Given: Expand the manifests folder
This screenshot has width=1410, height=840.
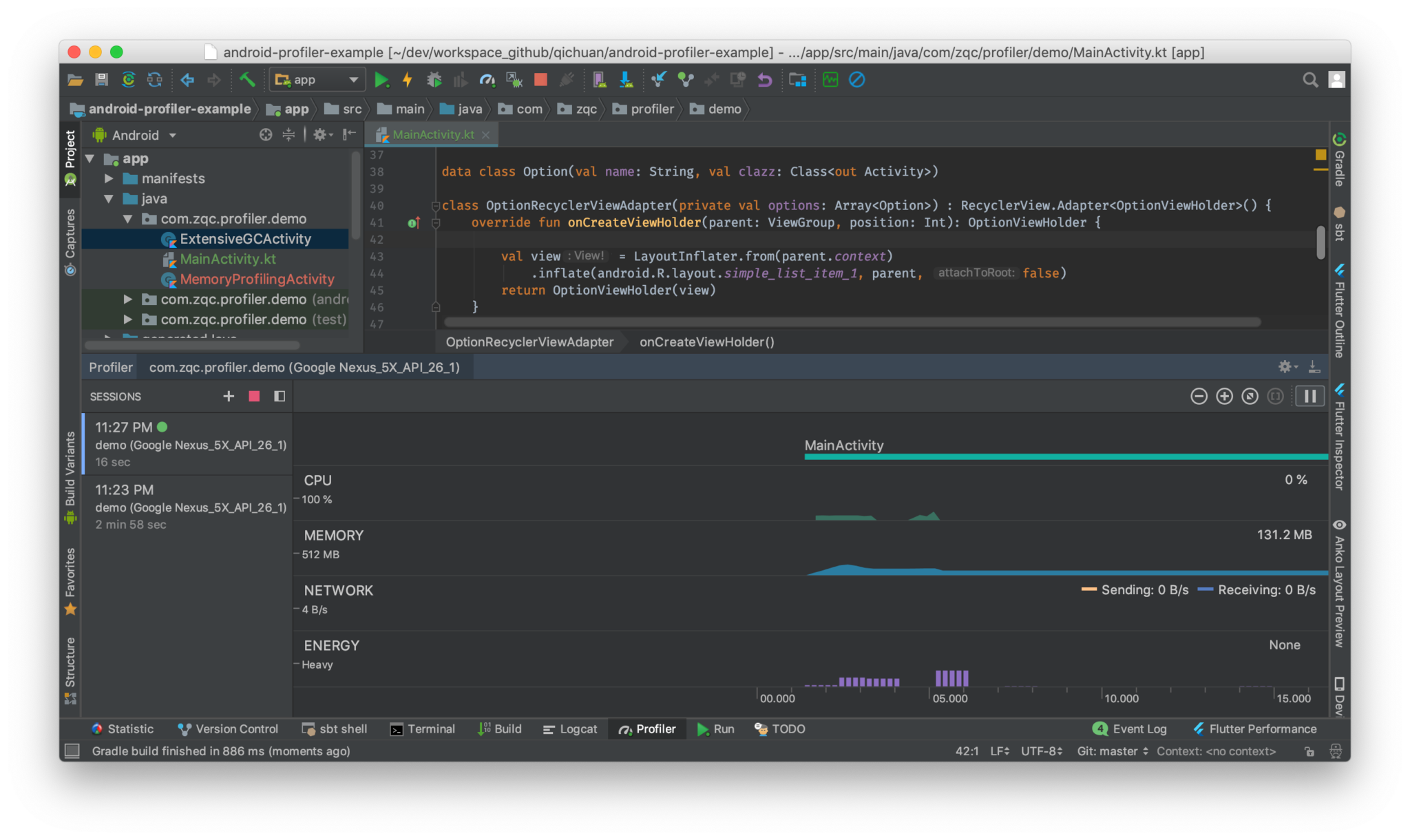Looking at the screenshot, I should click(x=109, y=178).
